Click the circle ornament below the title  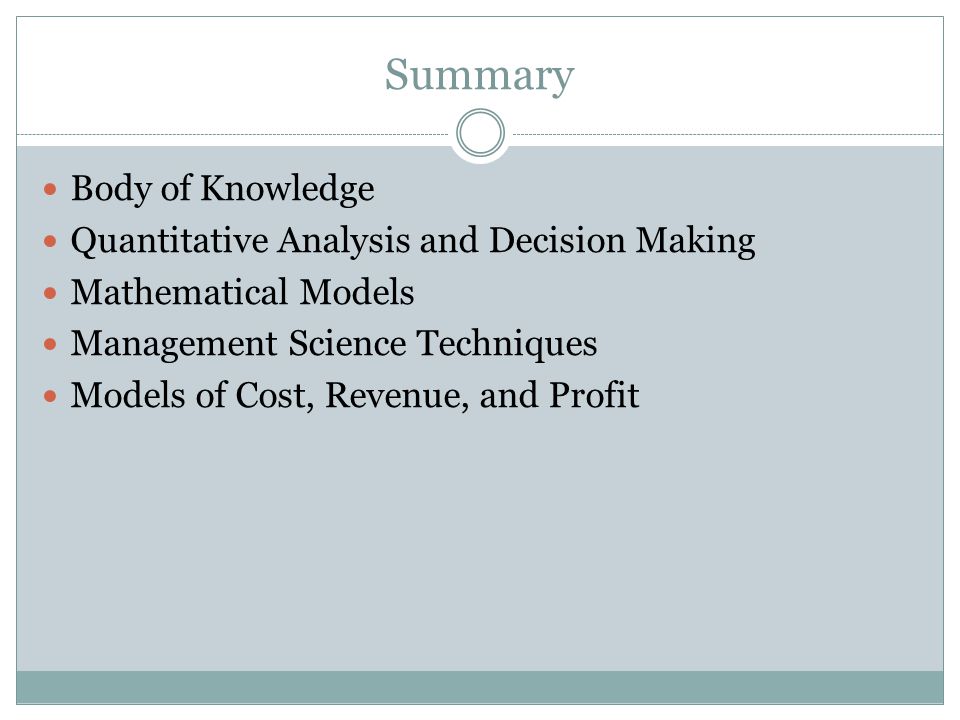pos(481,133)
